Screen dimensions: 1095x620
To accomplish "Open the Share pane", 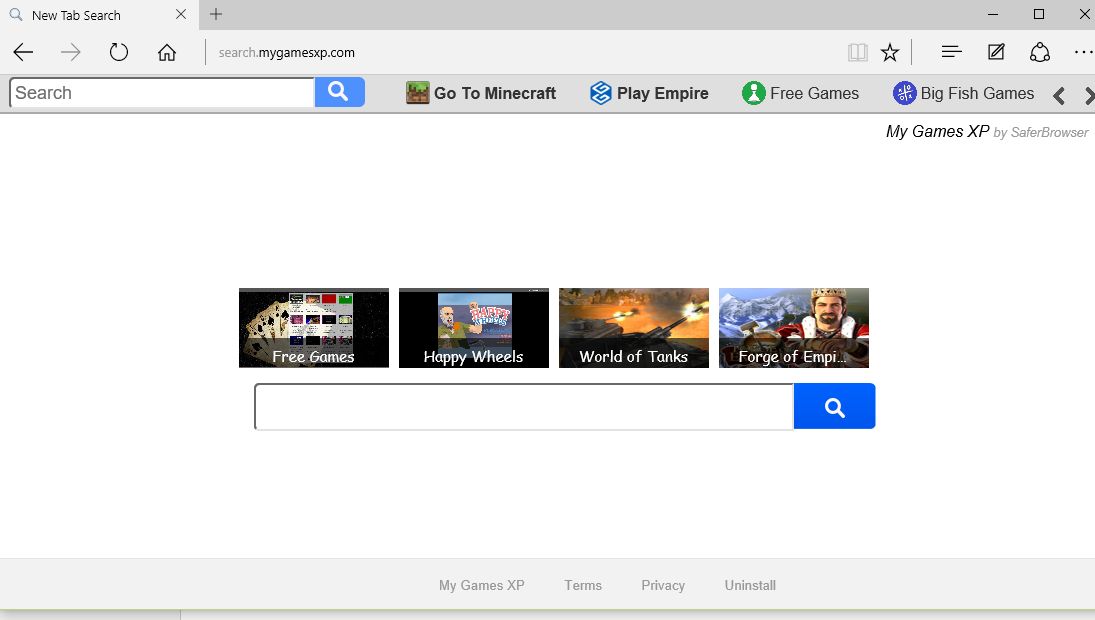I will pos(1040,52).
